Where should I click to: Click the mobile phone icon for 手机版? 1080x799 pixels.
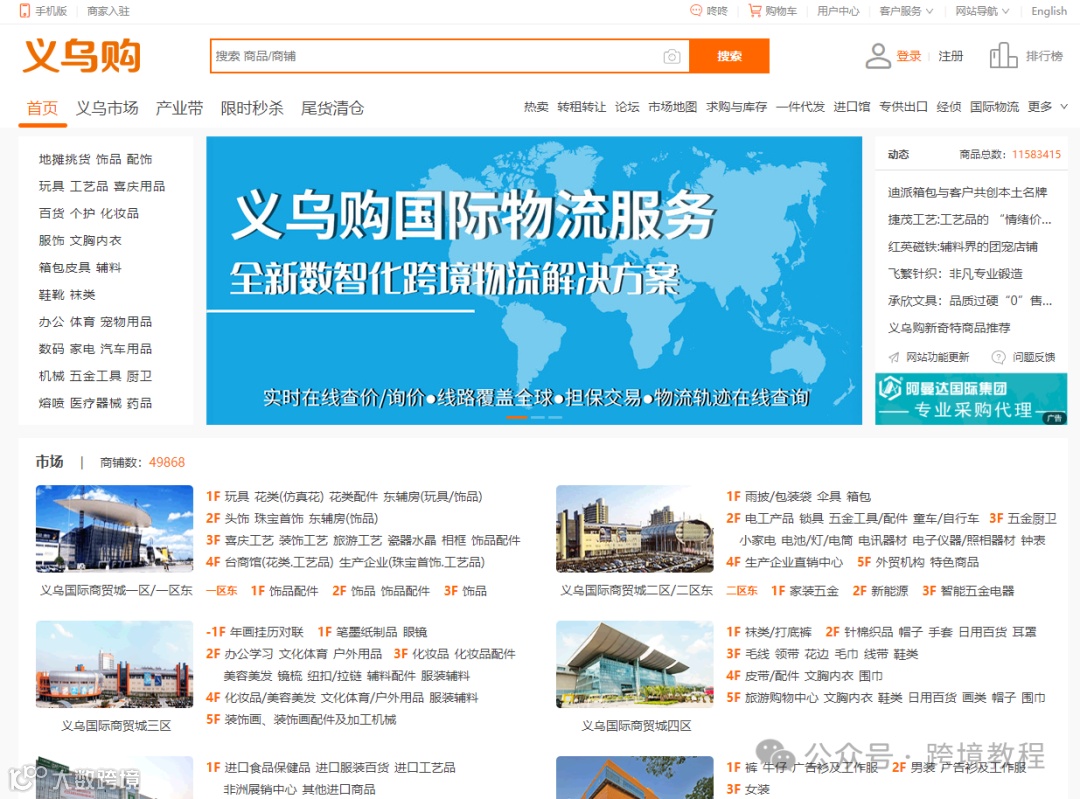click(25, 11)
